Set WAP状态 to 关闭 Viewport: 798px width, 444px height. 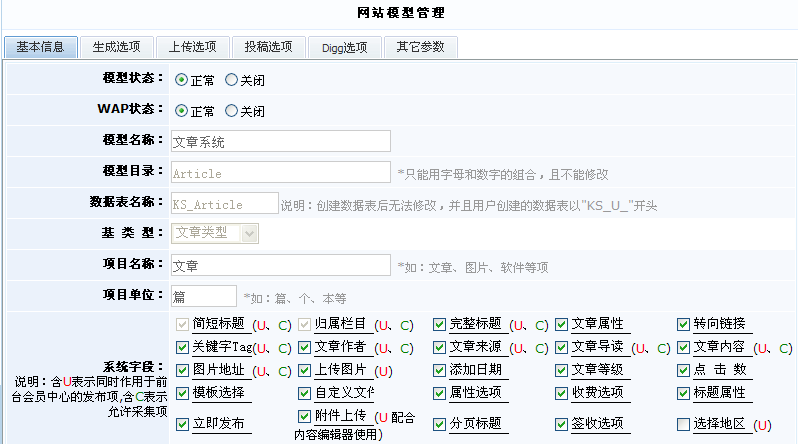(x=232, y=111)
